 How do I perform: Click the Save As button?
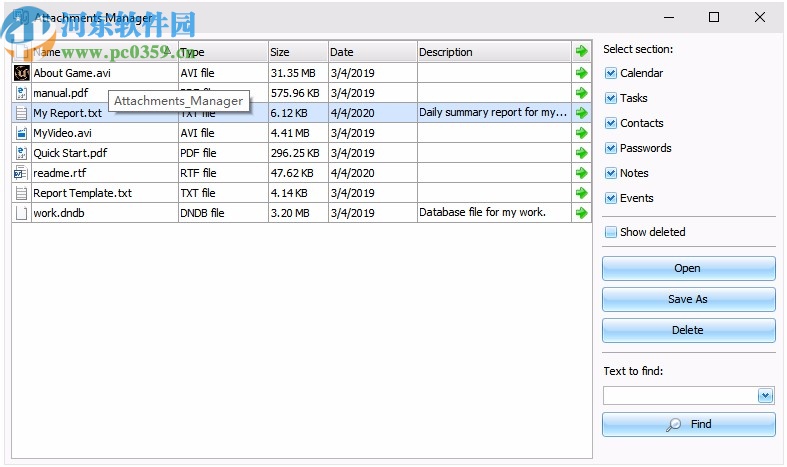click(689, 299)
